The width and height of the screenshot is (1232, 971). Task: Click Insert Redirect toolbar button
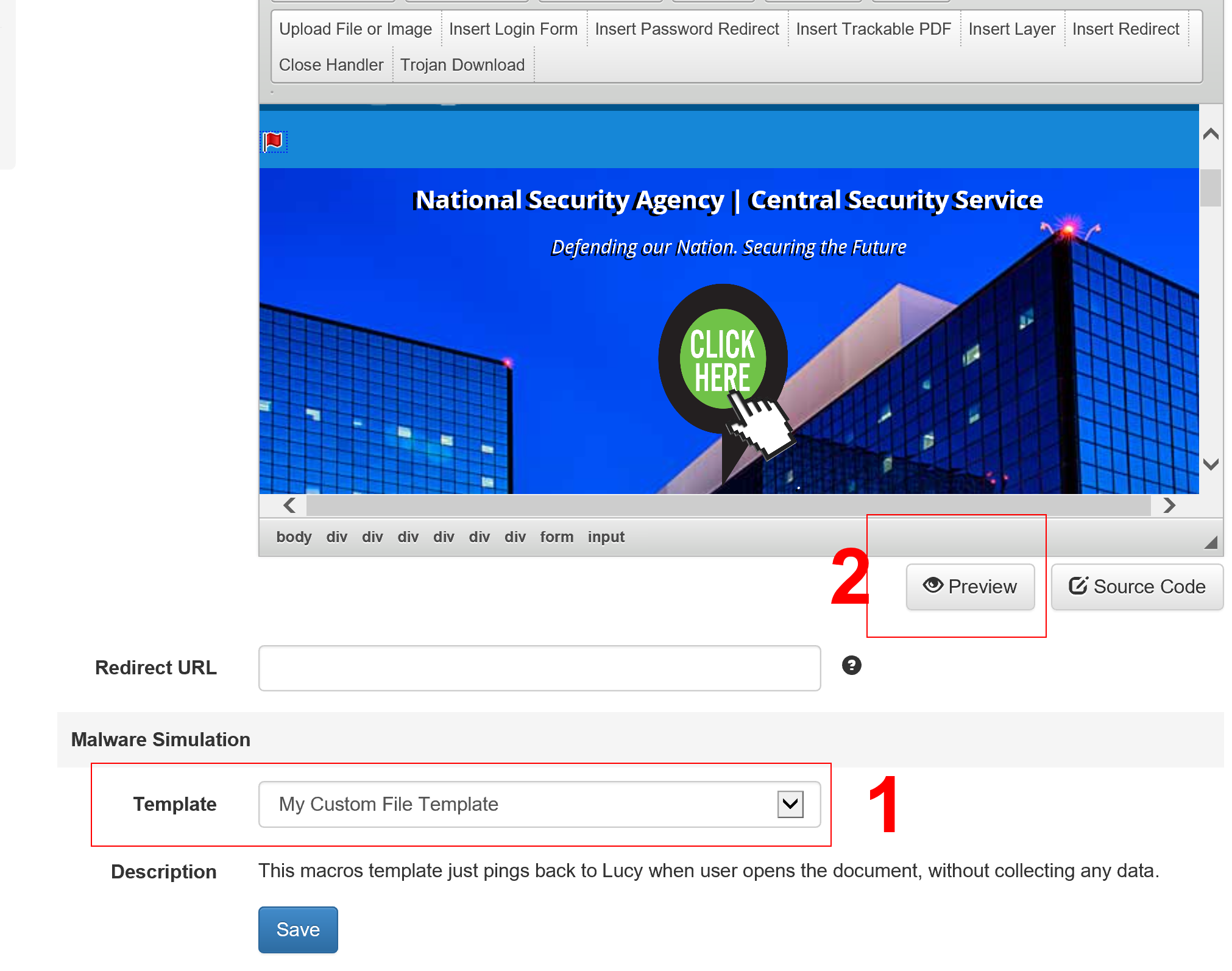coord(1125,29)
